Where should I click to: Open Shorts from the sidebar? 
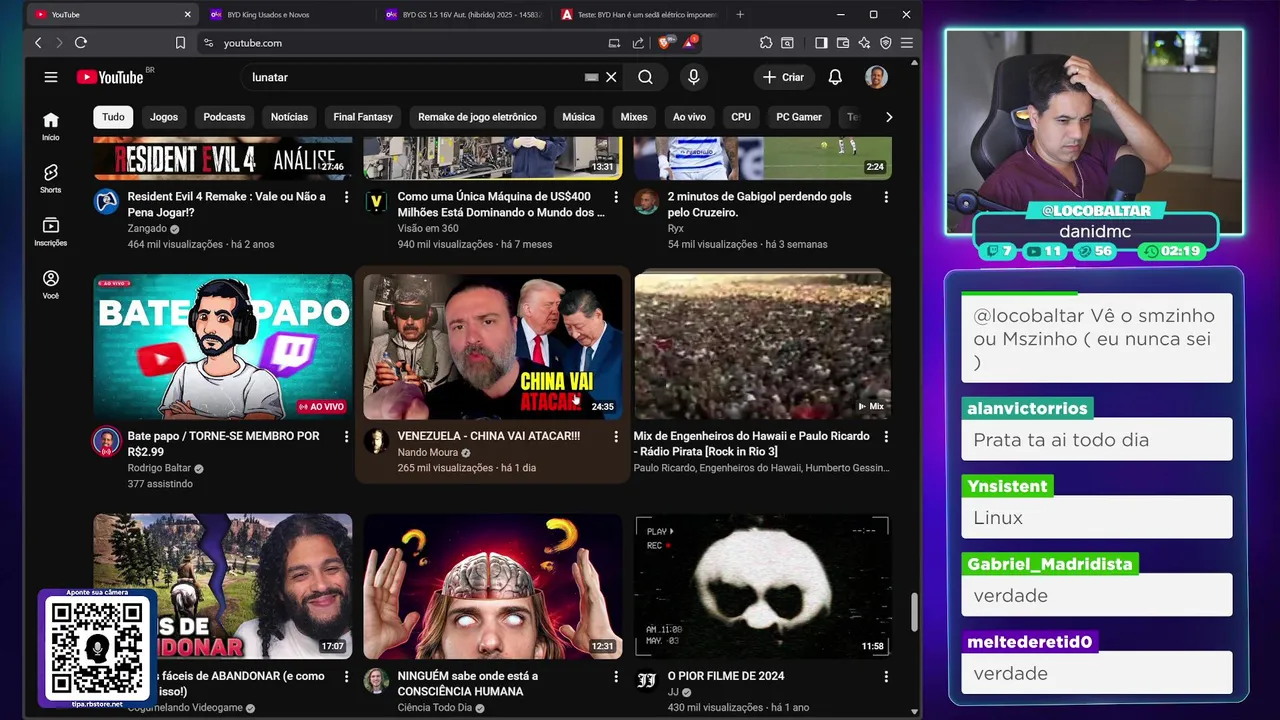[x=51, y=178]
